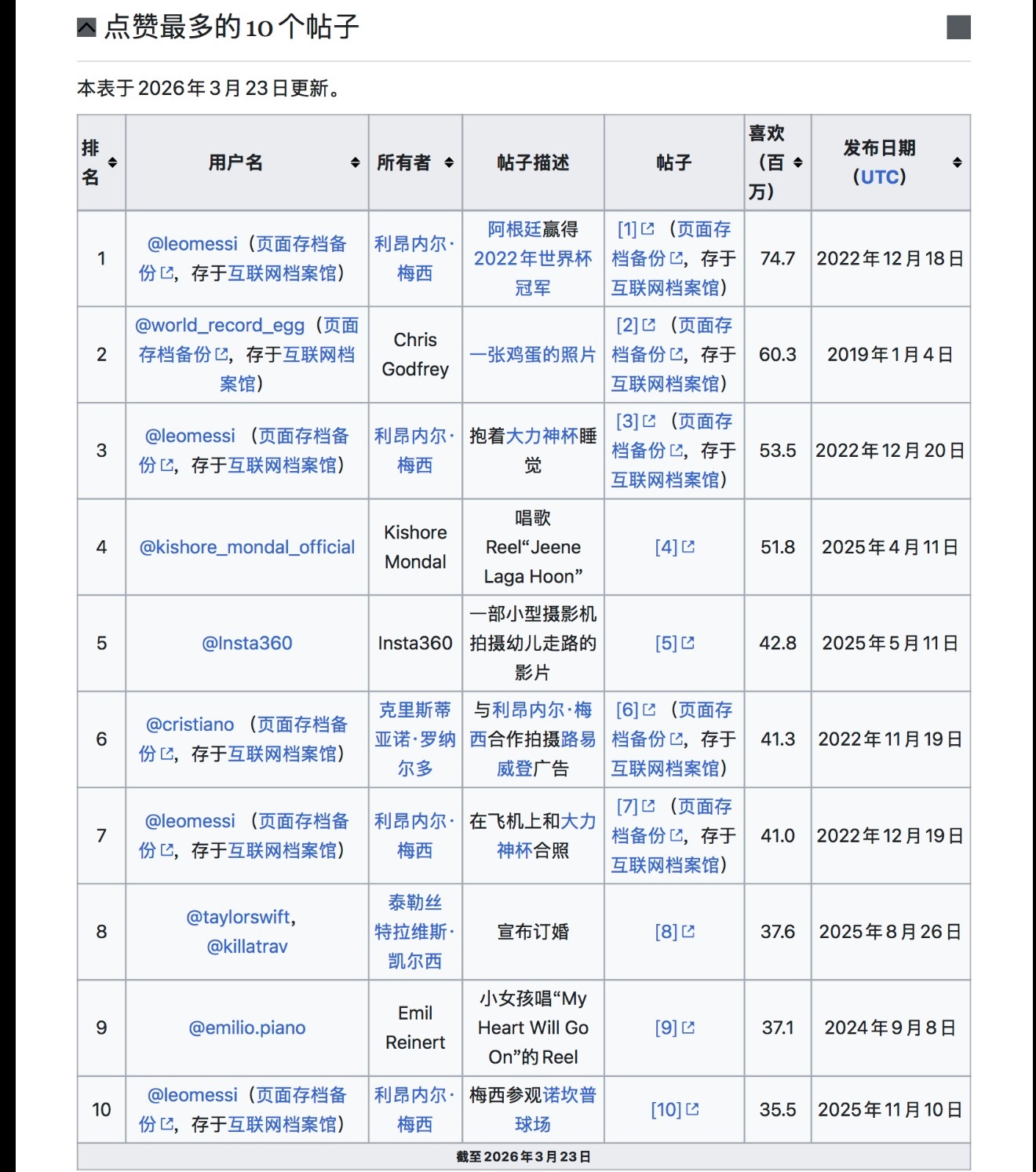
Task: Click the sort arrows on 所有者 header
Action: [x=449, y=162]
